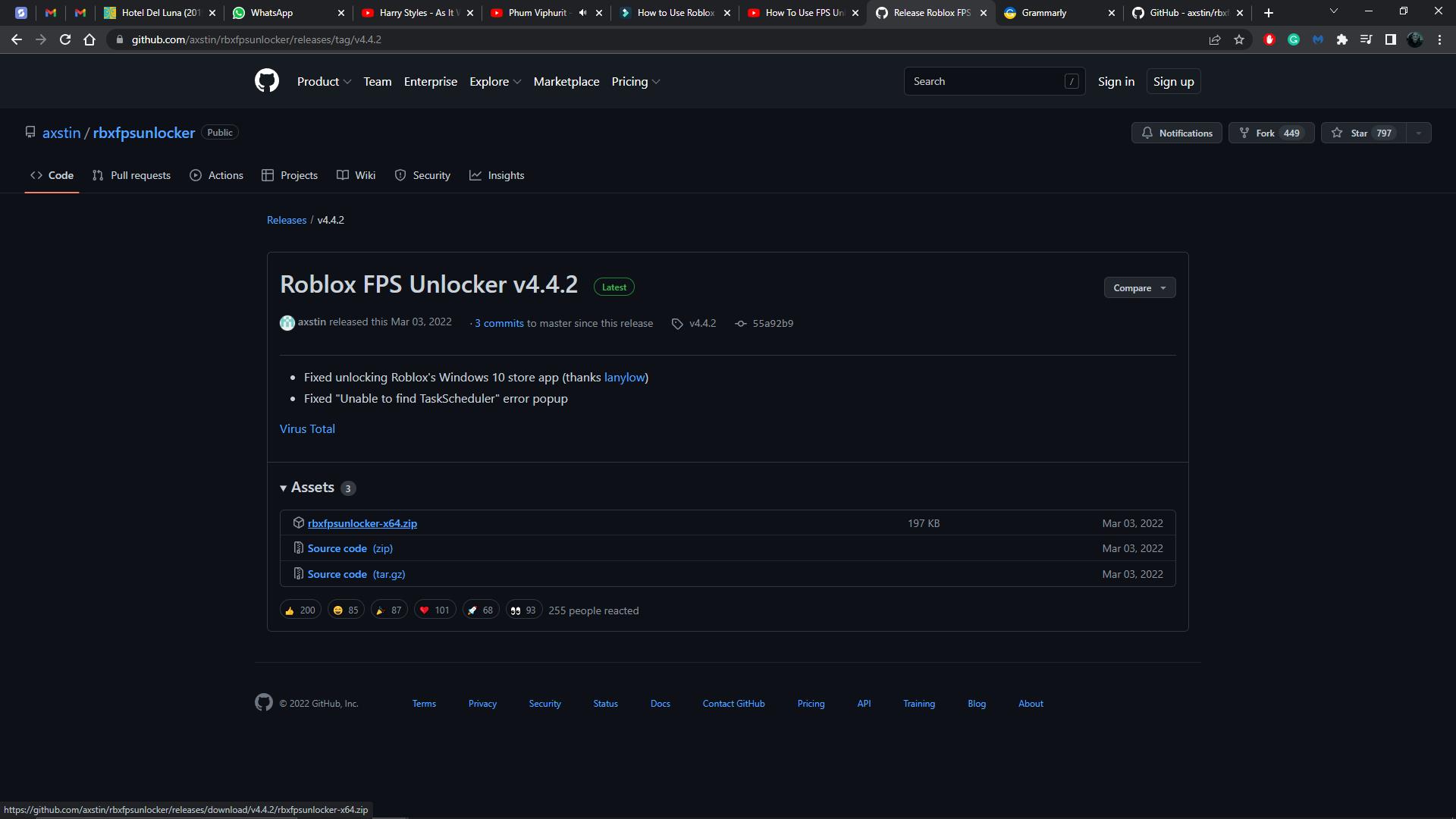The height and width of the screenshot is (819, 1456).
Task: Select Code tab
Action: pos(52,175)
